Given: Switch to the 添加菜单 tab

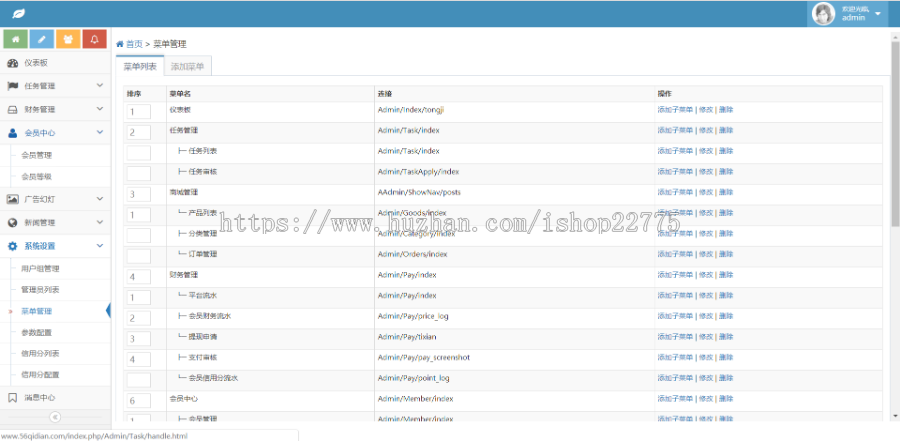Looking at the screenshot, I should tap(188, 66).
